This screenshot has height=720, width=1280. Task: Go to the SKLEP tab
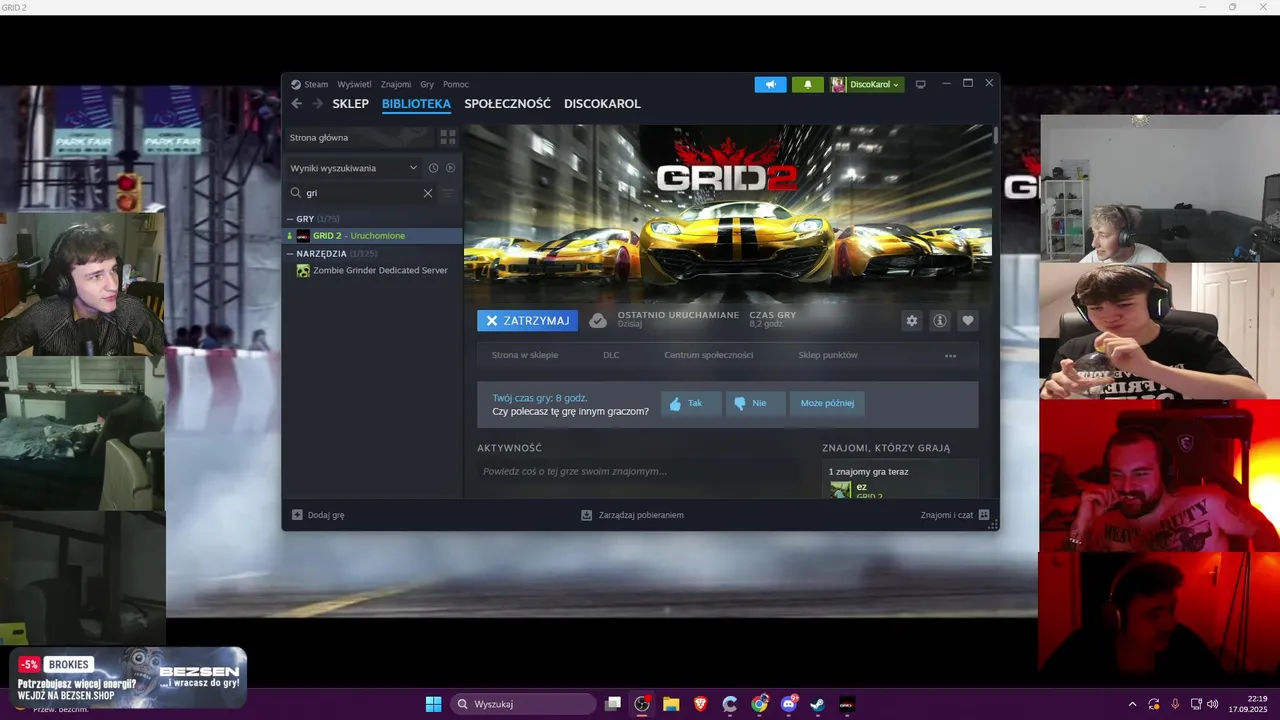tap(351, 104)
